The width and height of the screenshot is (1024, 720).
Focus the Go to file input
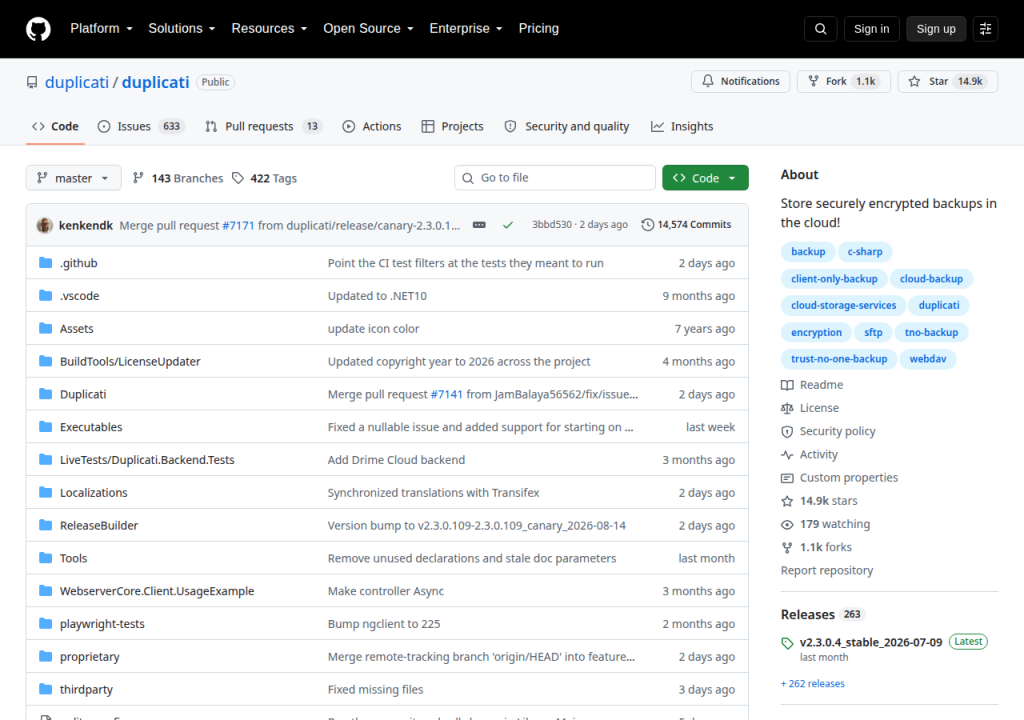[x=555, y=178]
